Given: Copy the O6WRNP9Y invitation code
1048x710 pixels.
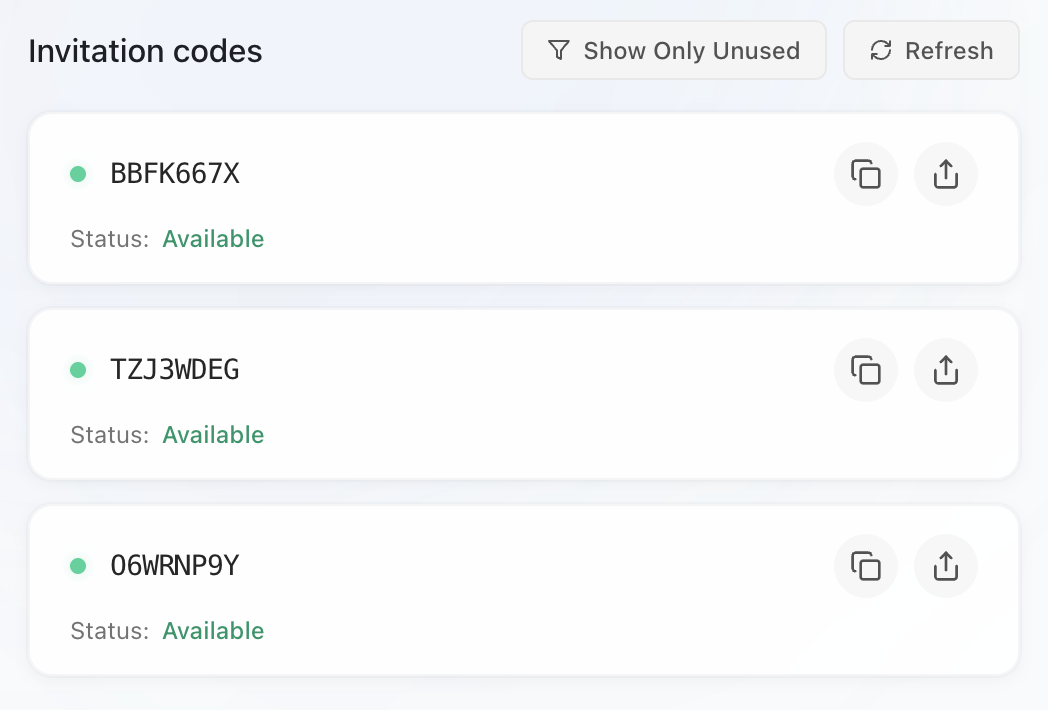Looking at the screenshot, I should 866,566.
